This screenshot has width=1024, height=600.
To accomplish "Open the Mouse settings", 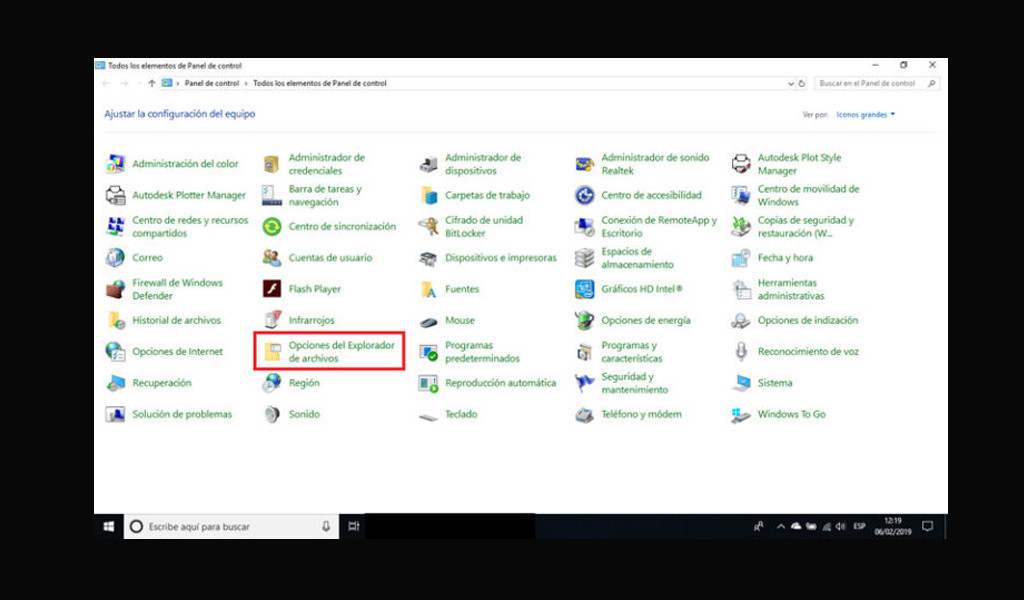I will click(459, 320).
